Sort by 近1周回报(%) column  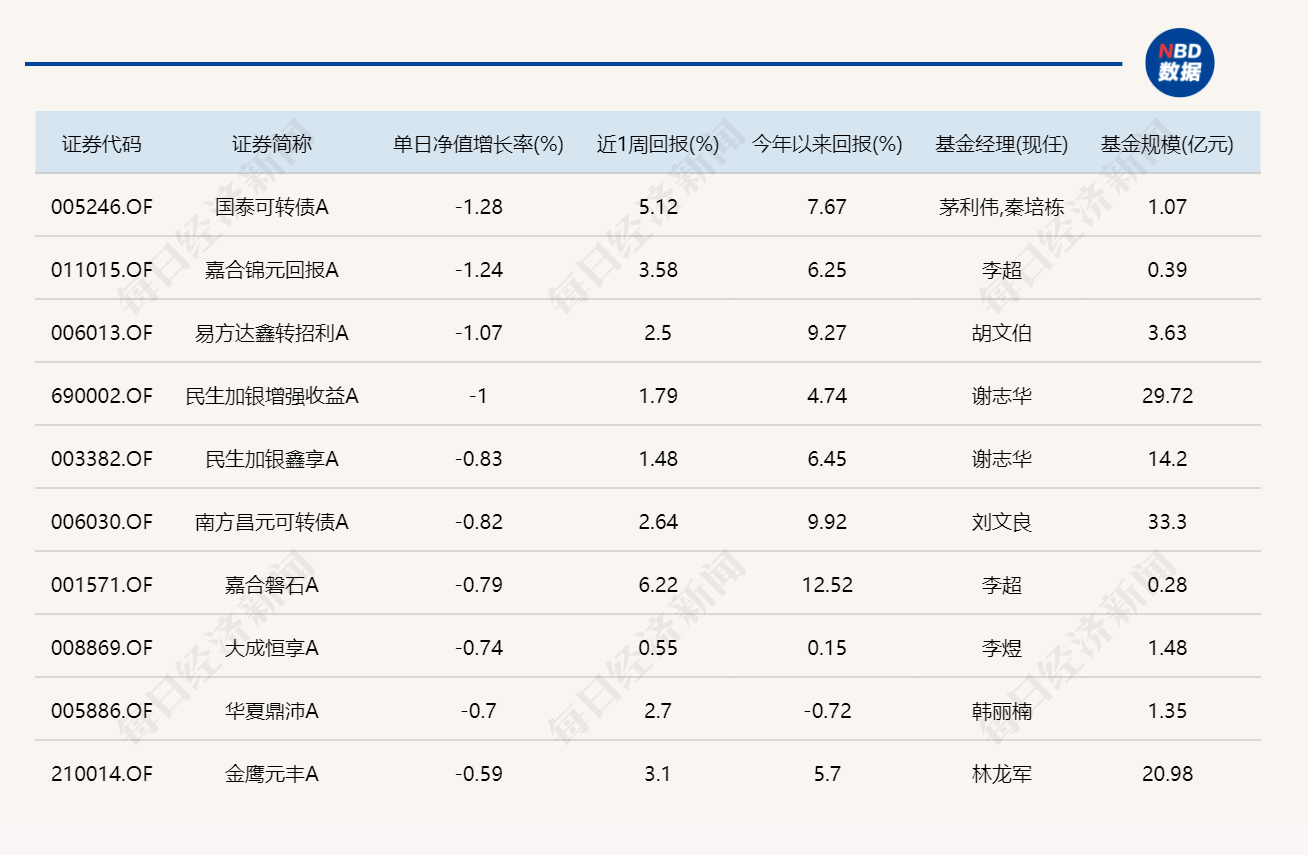655,142
